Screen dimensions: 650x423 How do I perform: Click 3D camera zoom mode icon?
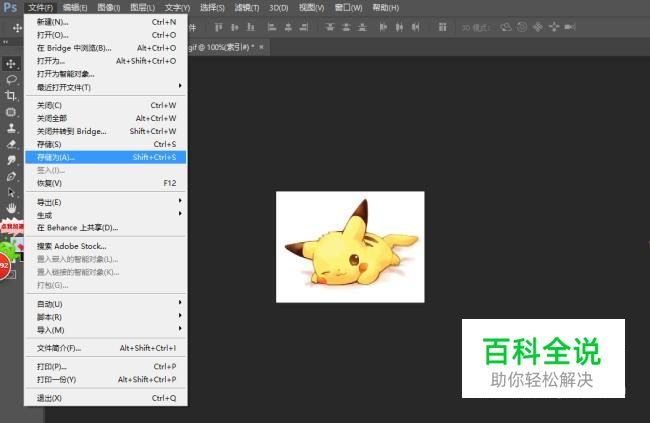pos(570,27)
